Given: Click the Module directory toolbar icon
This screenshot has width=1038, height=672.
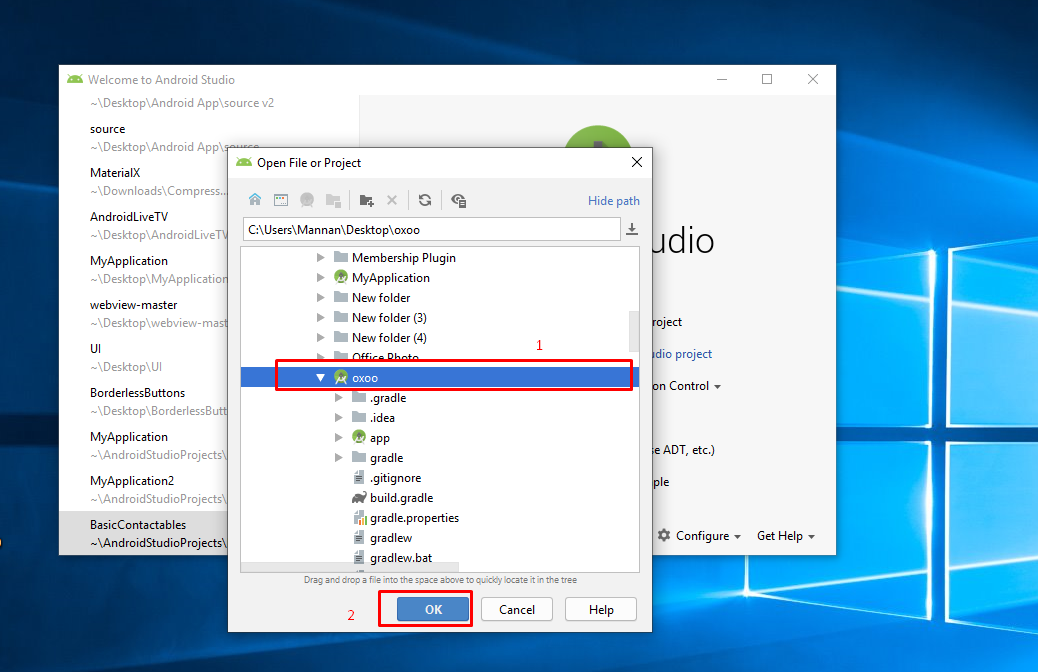Looking at the screenshot, I should tap(333, 200).
